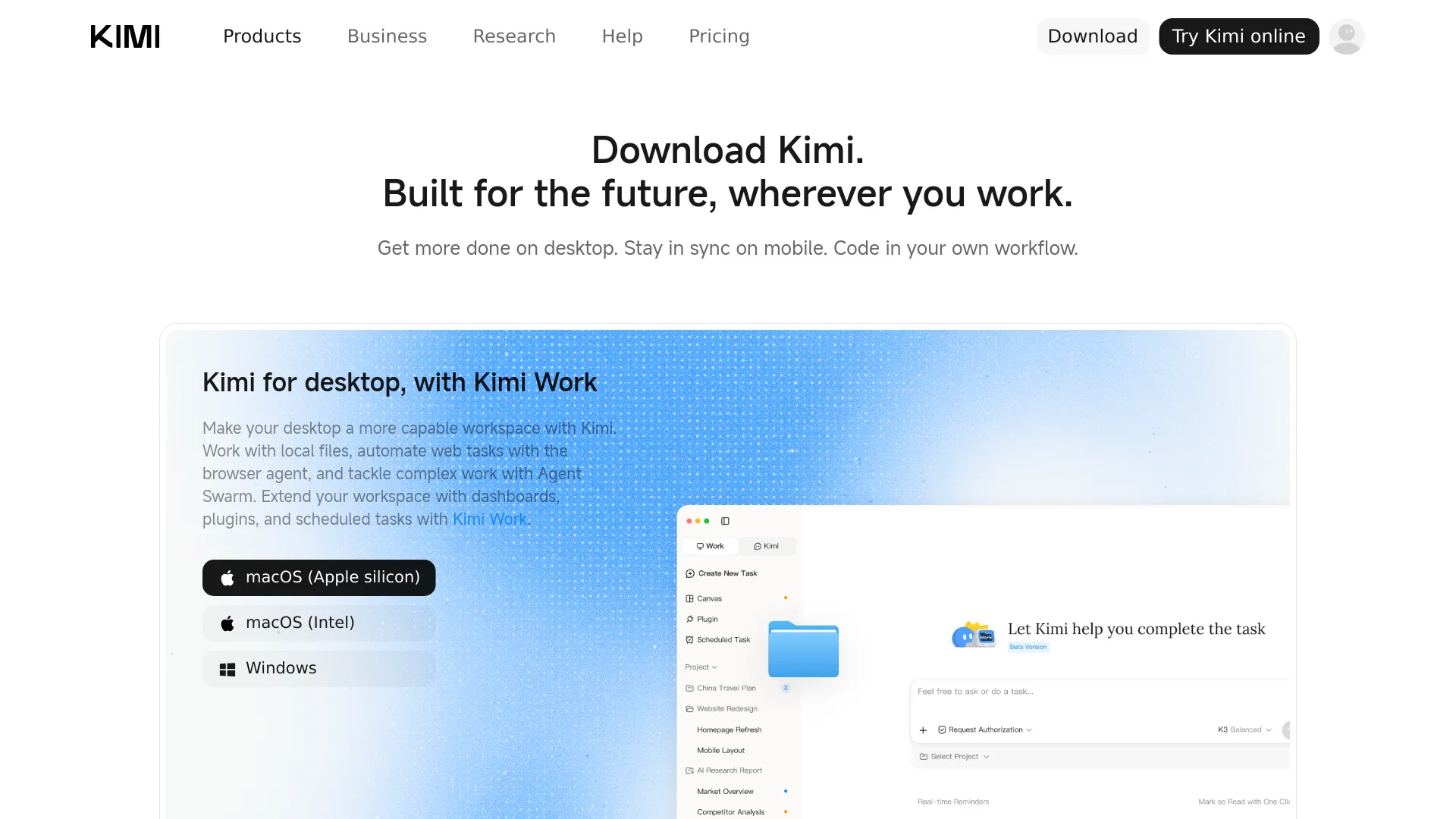Click Try Kimi online button
The image size is (1456, 819).
point(1238,36)
